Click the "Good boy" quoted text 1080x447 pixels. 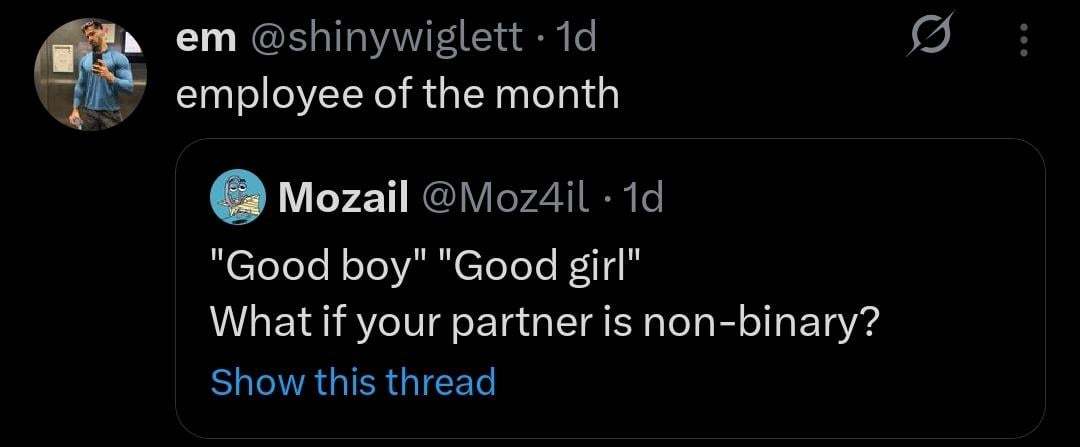tap(316, 268)
